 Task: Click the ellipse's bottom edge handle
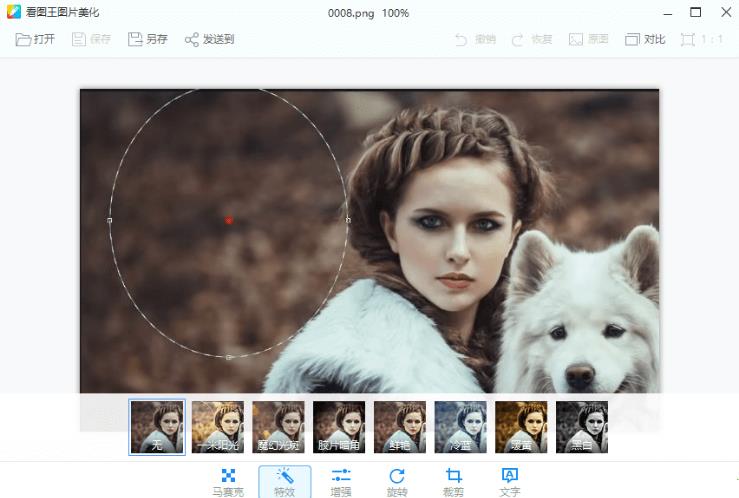(x=229, y=358)
